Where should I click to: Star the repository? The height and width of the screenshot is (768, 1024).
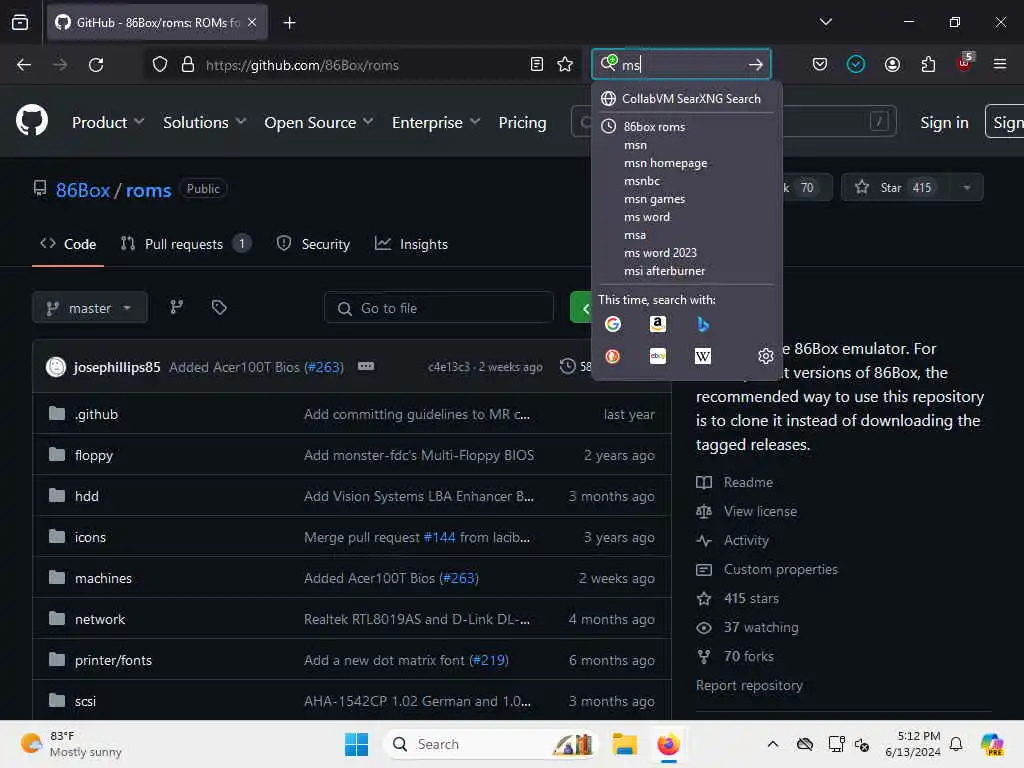[895, 187]
